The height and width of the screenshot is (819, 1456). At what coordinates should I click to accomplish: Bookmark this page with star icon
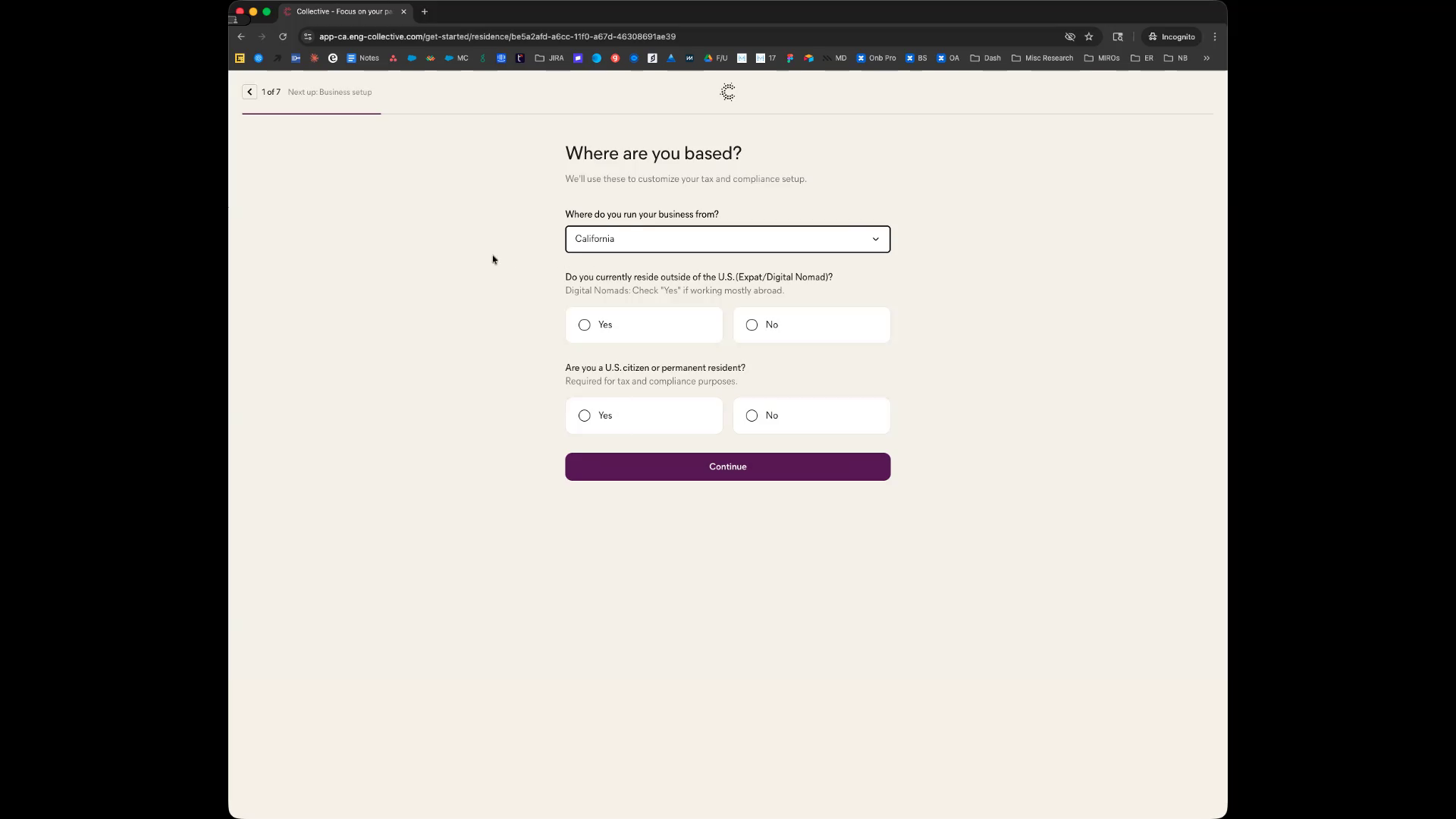point(1089,36)
